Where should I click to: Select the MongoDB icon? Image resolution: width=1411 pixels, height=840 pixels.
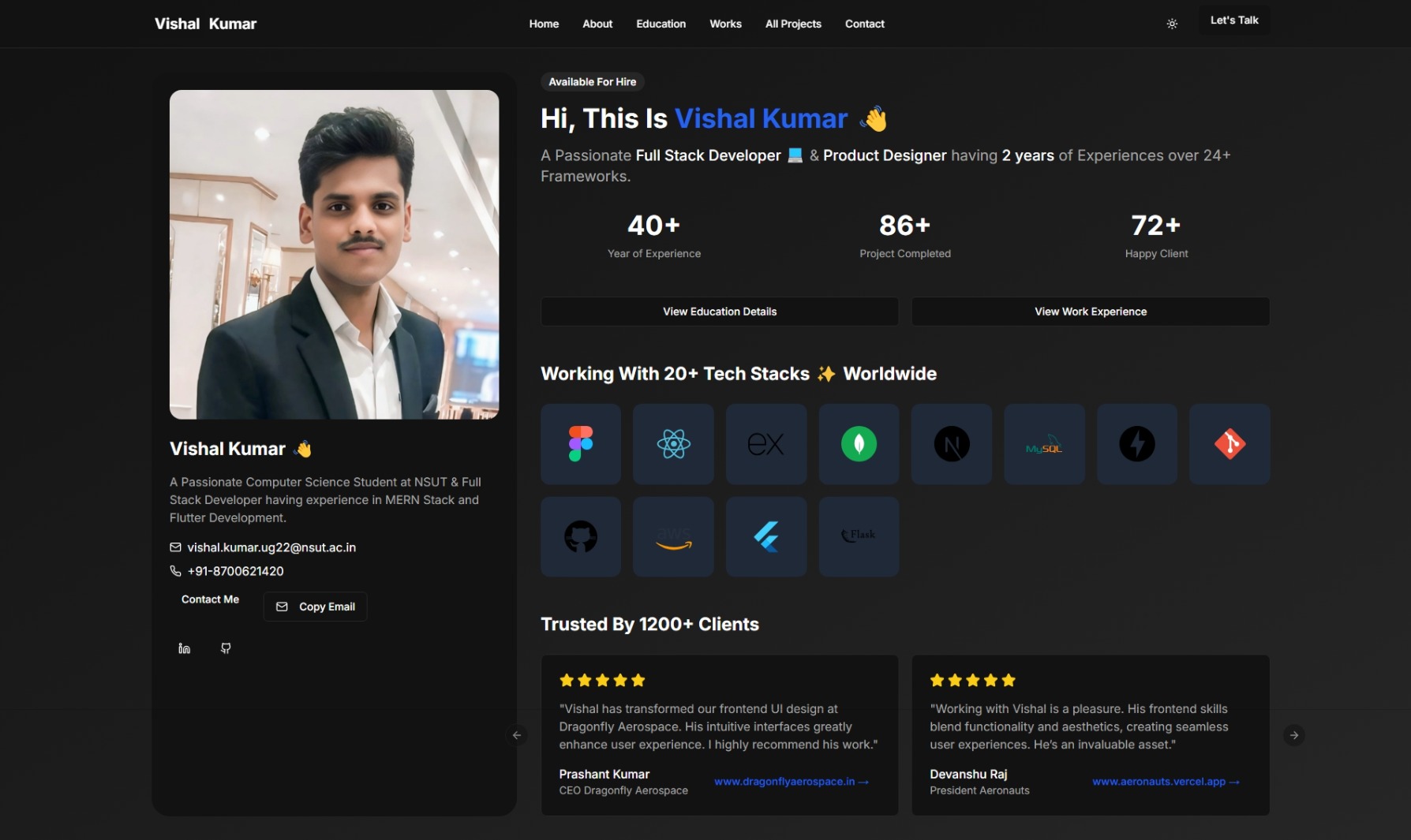coord(859,444)
